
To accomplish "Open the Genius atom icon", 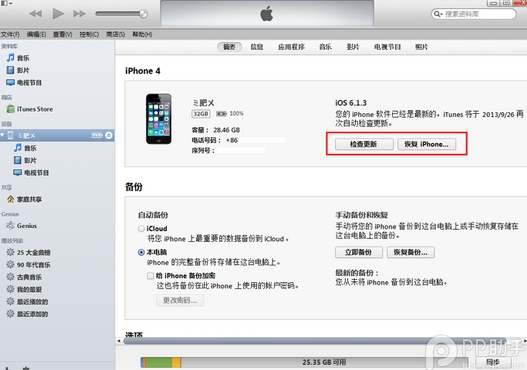I will tap(11, 225).
